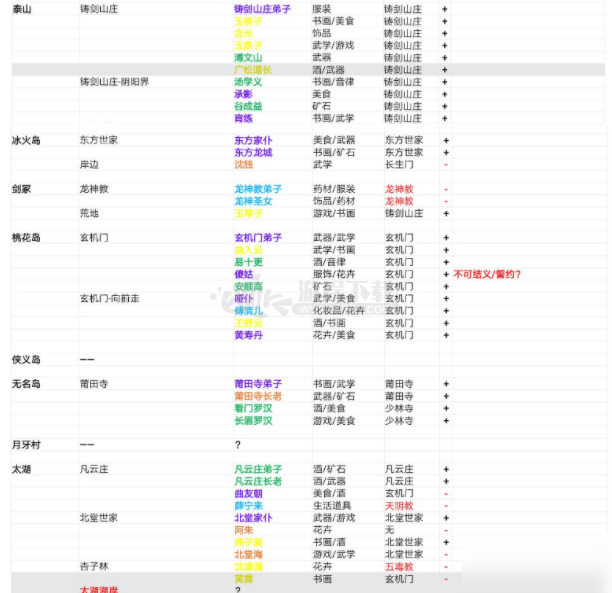Select the name cell '龙神圣女'

coord(253,201)
